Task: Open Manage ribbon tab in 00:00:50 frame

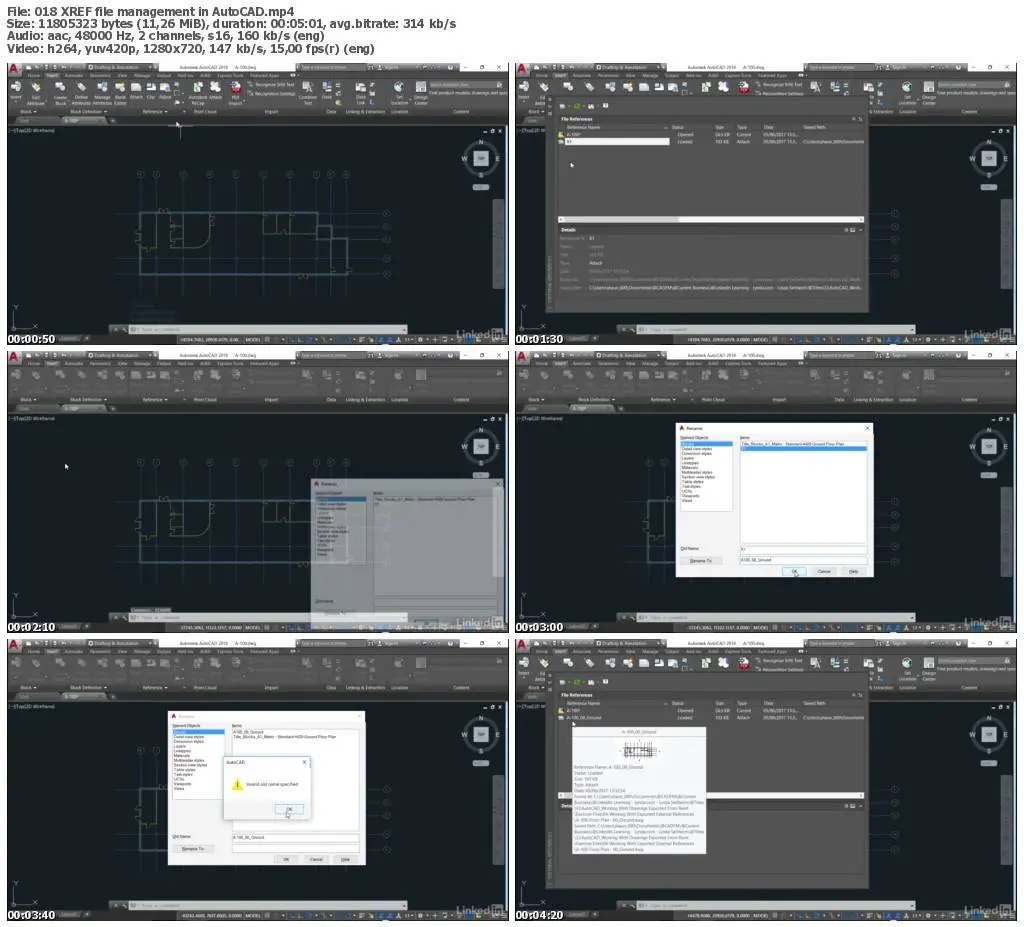Action: click(x=142, y=76)
